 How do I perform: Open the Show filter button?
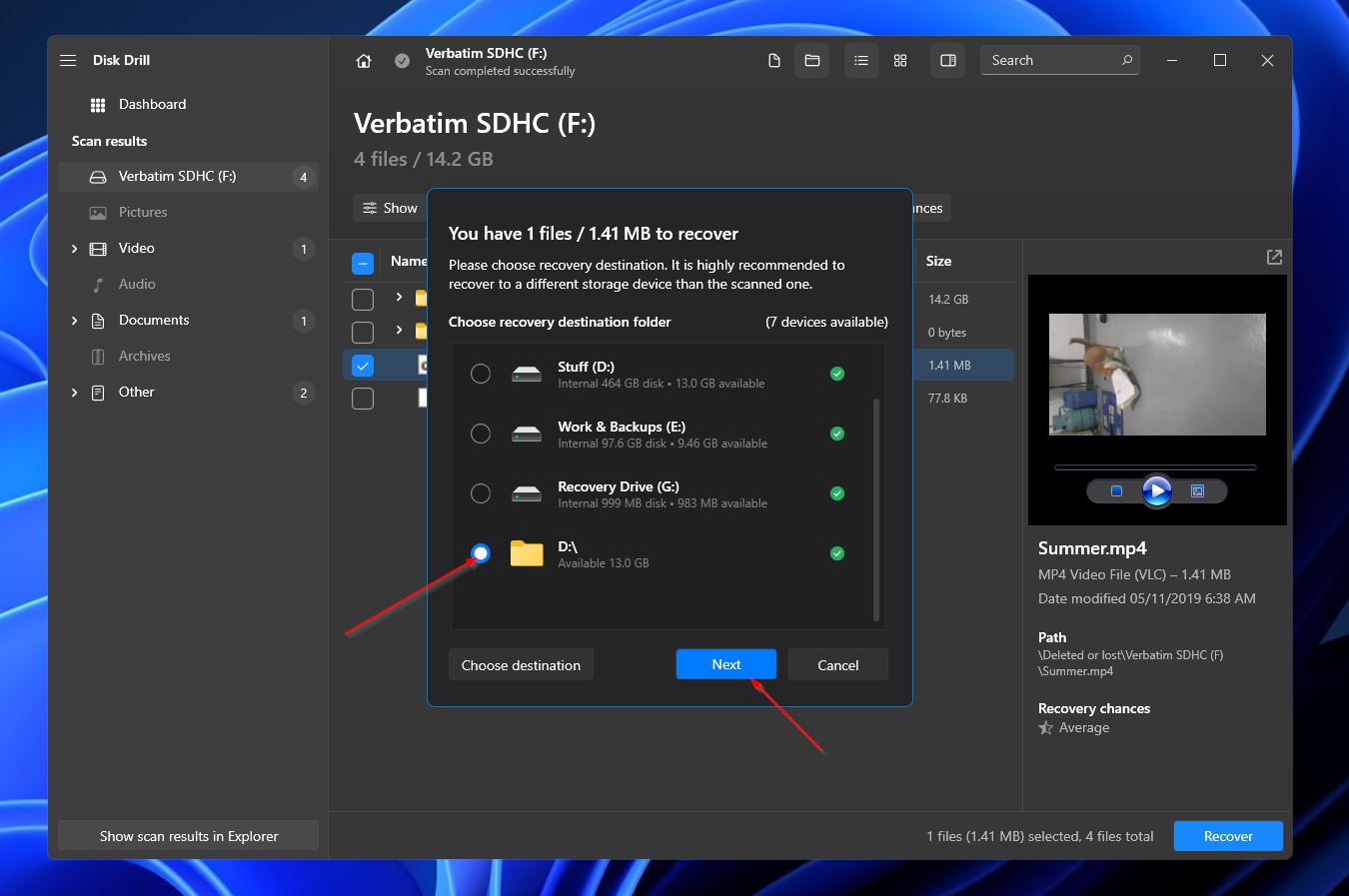click(x=391, y=208)
